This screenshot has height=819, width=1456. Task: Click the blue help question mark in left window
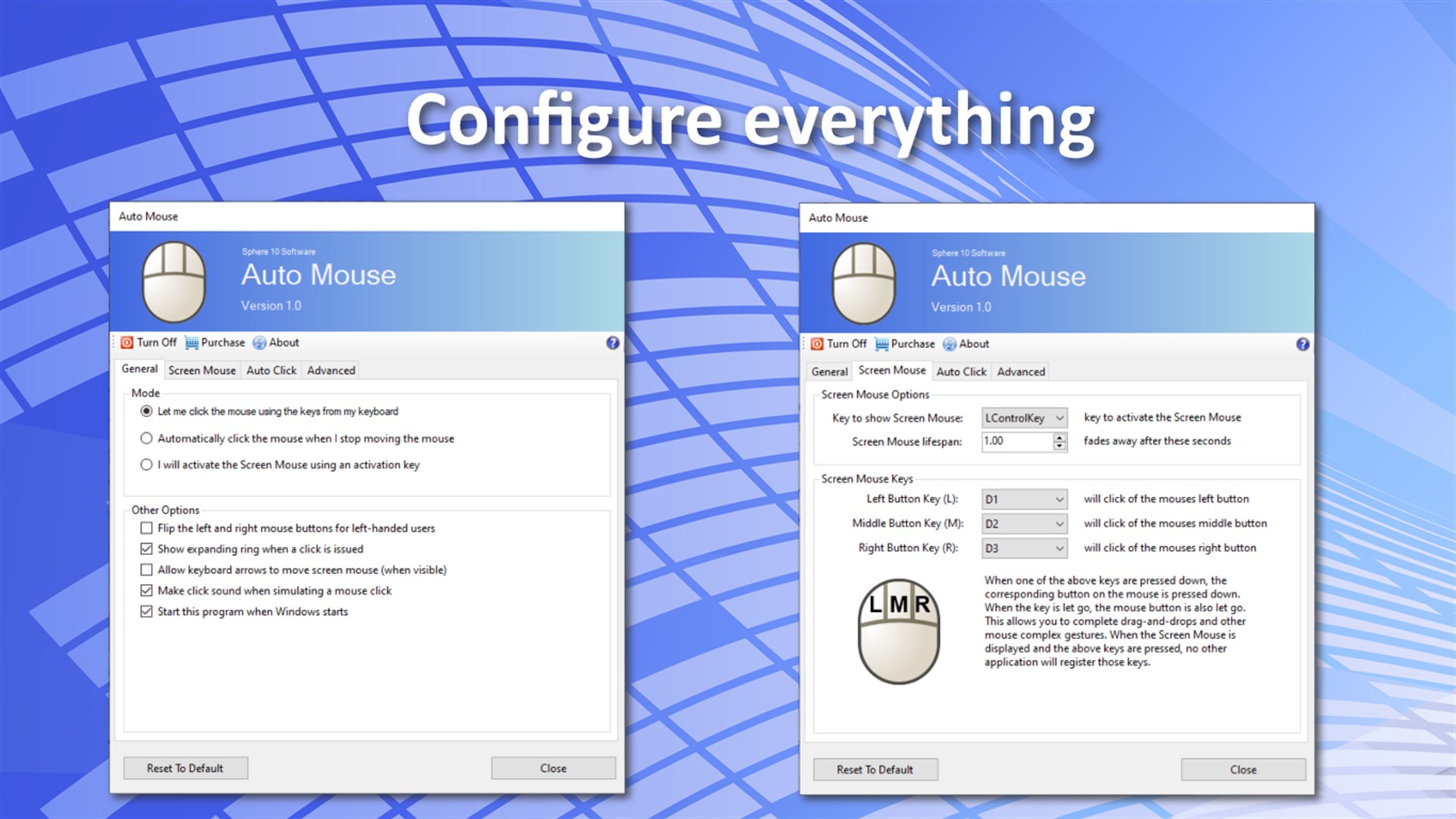612,343
